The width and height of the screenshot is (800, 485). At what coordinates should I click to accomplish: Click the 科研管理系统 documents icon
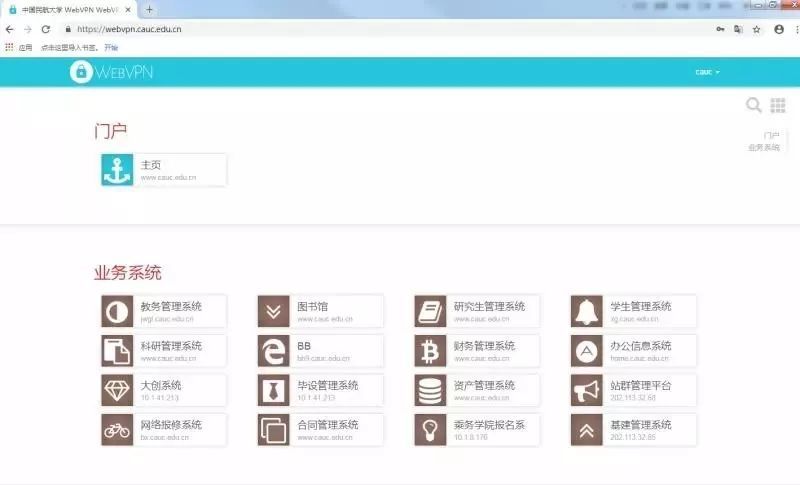point(117,351)
